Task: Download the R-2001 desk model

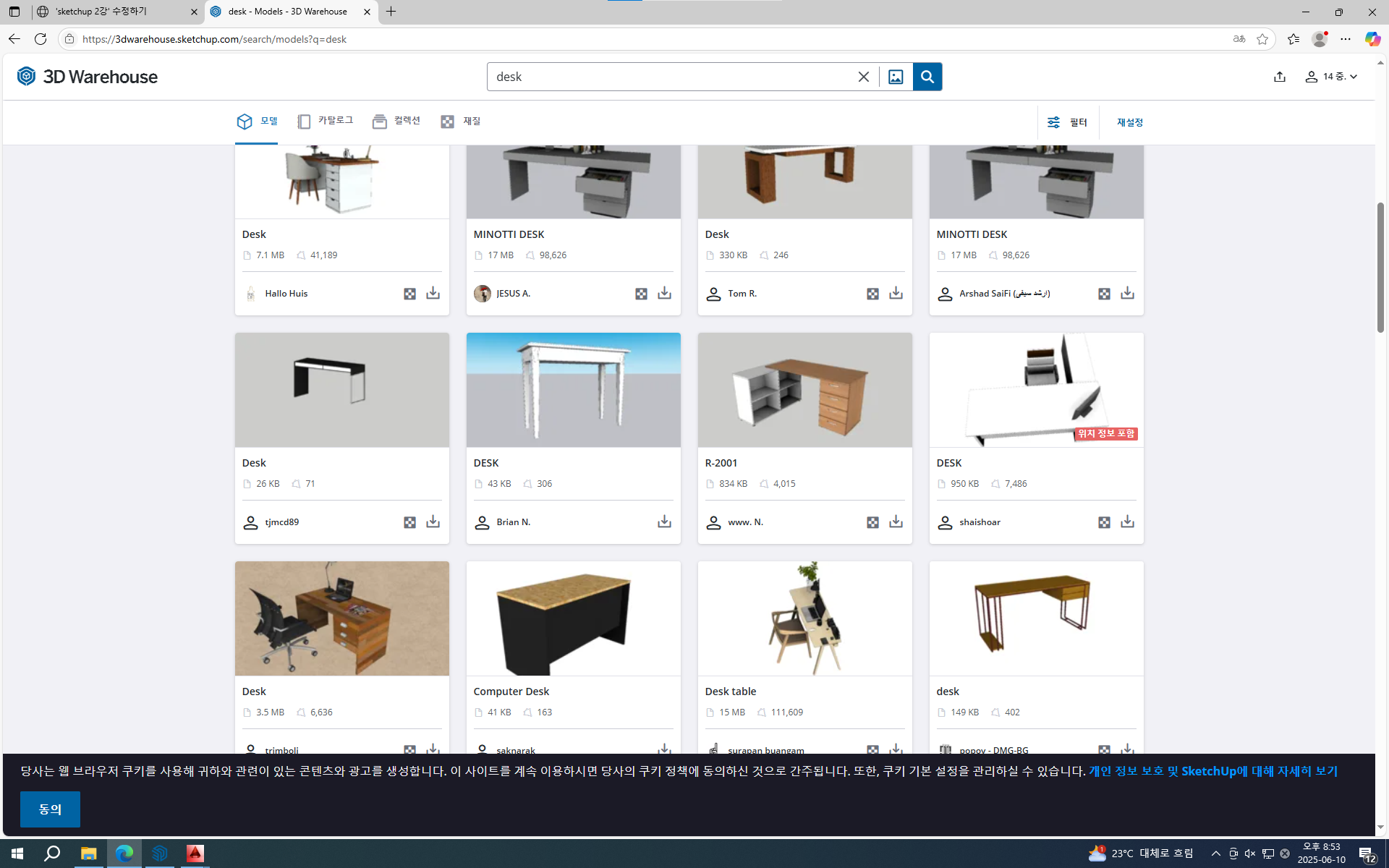Action: 896,522
